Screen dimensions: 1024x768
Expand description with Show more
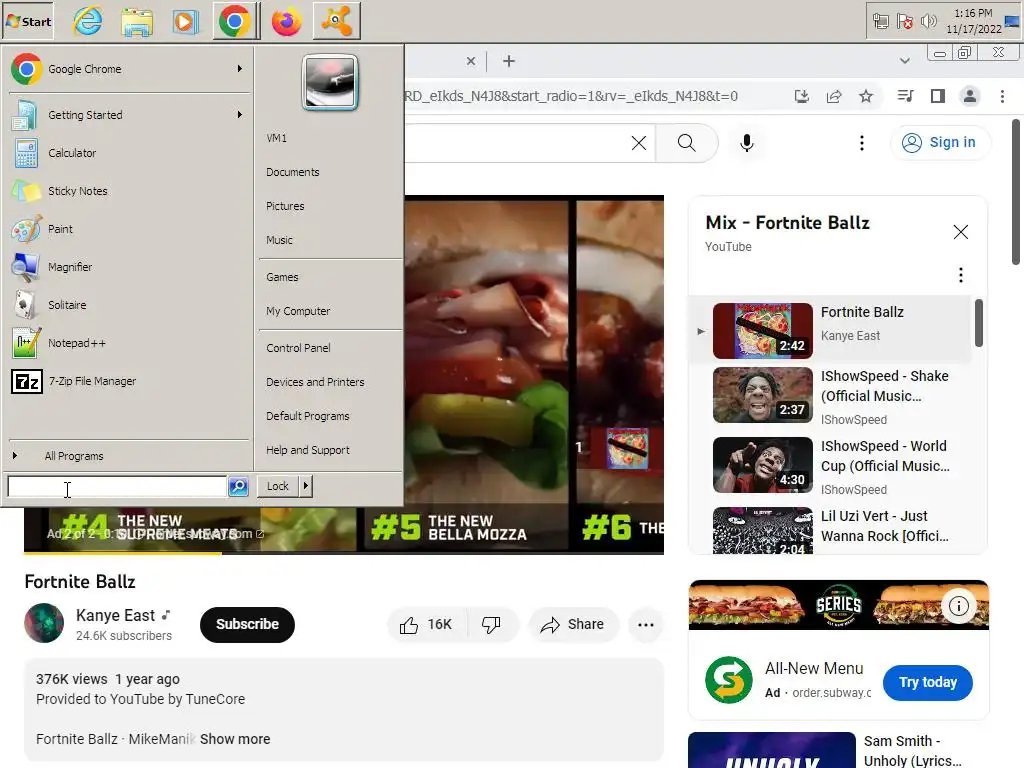pyautogui.click(x=235, y=739)
